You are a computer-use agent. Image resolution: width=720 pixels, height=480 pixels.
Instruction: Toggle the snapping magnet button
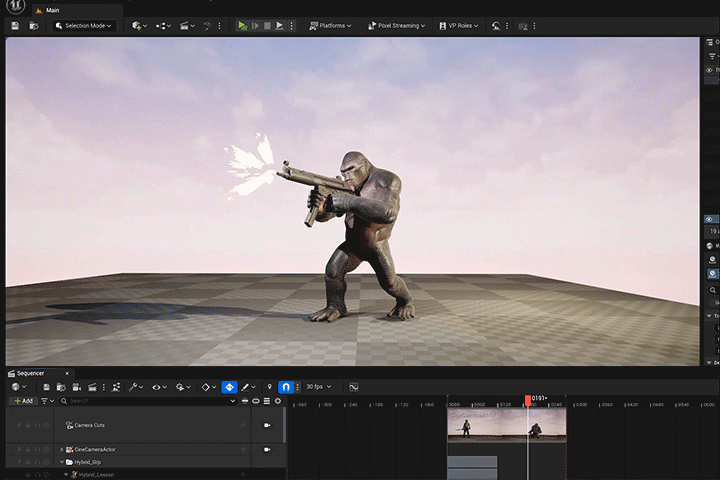tap(286, 387)
